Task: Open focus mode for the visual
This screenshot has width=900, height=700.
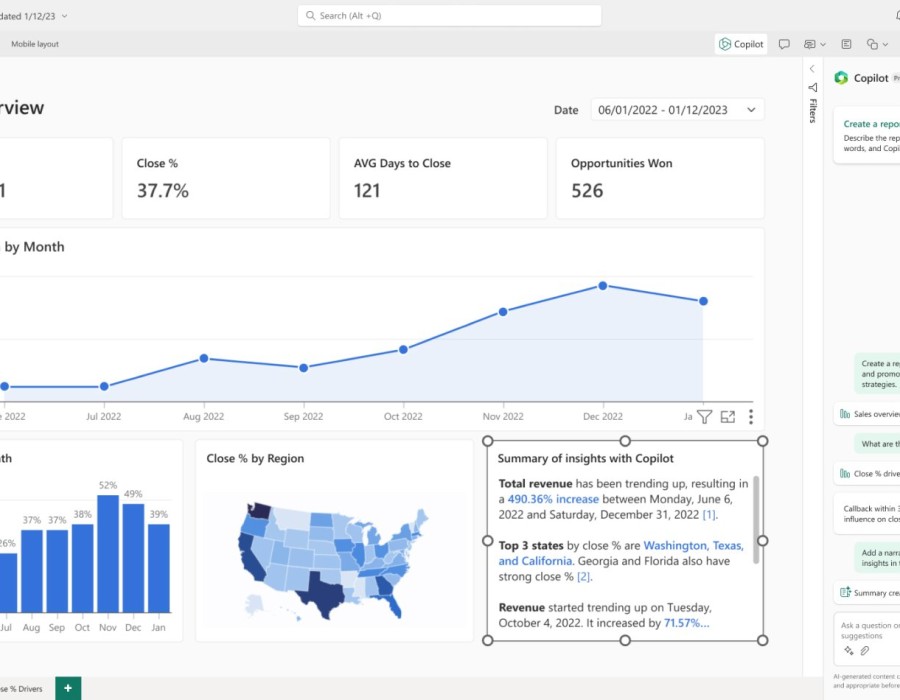Action: click(728, 417)
